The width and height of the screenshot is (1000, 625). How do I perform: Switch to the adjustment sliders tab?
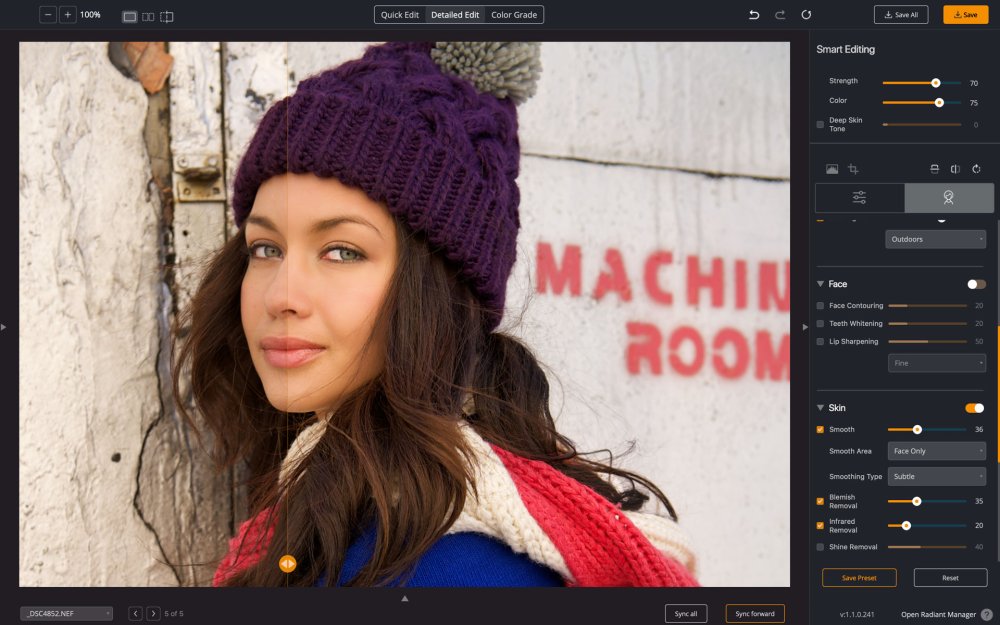tap(860, 198)
